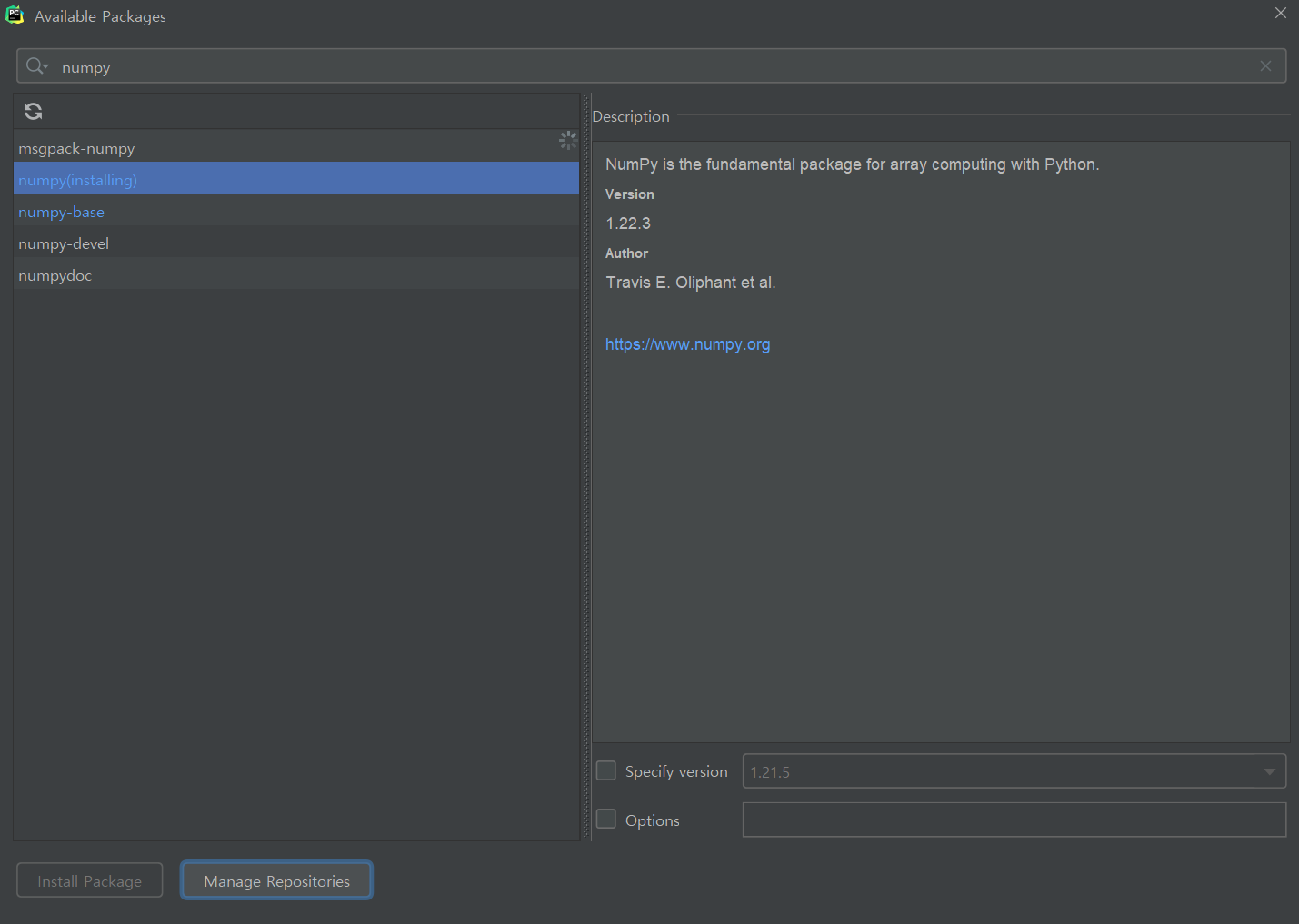Viewport: 1299px width, 924px height.
Task: Click the splitter between list and description
Action: (585, 466)
